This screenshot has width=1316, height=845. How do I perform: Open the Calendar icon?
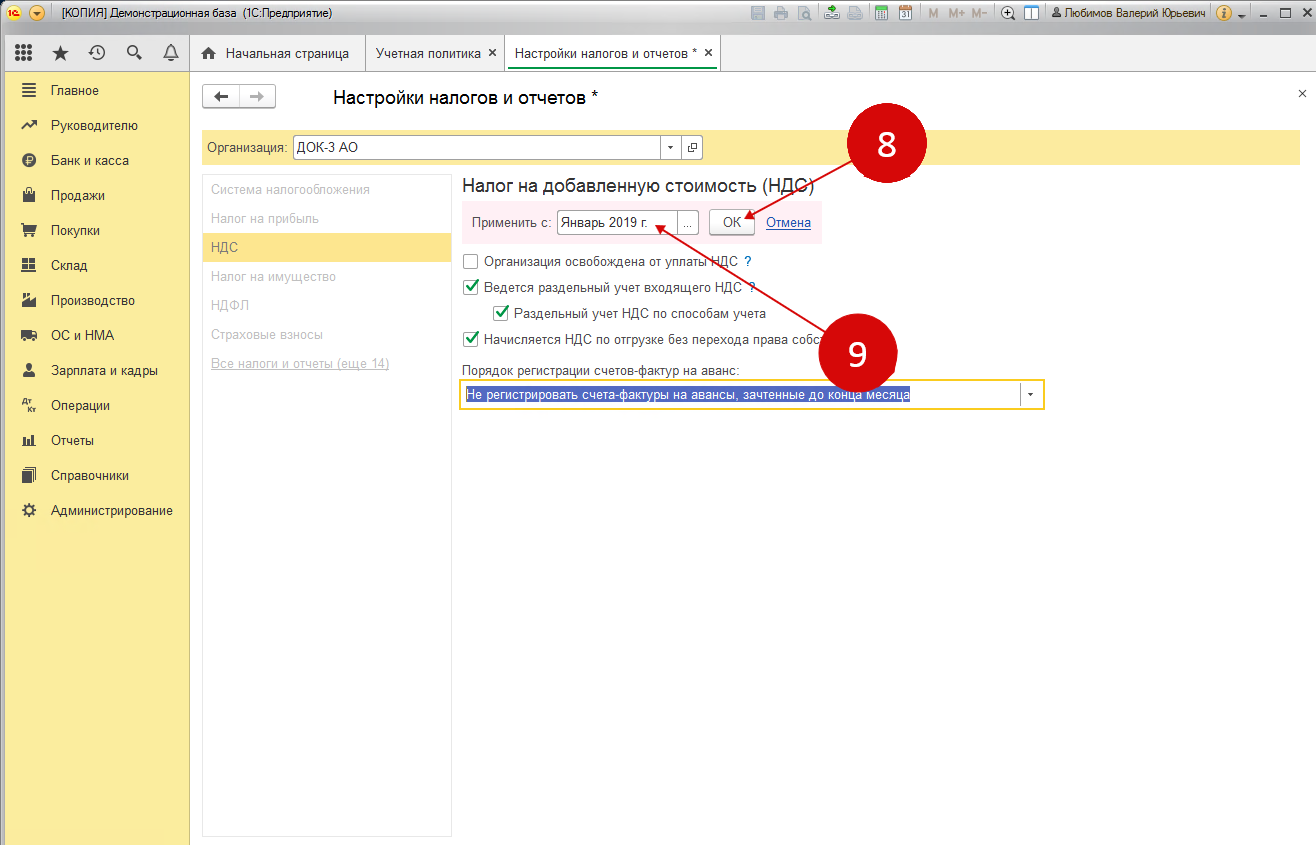coord(905,13)
